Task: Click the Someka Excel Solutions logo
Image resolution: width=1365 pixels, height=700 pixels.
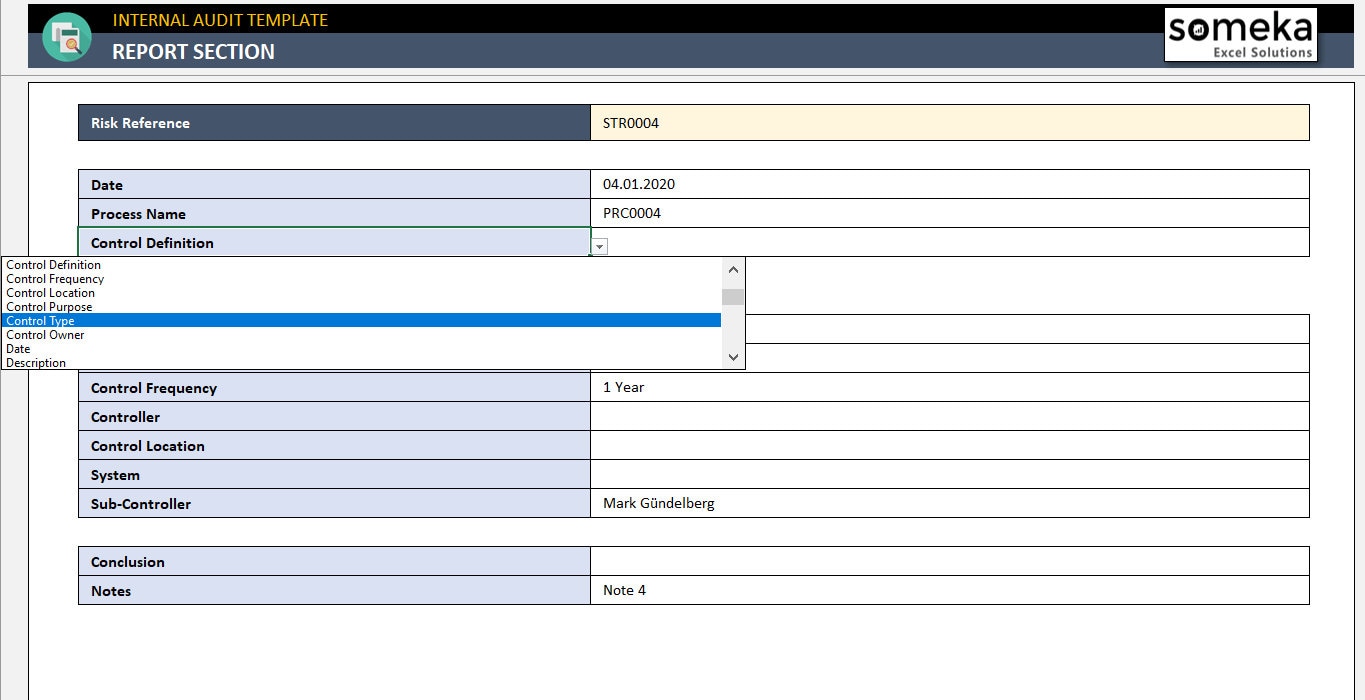Action: pos(1240,34)
